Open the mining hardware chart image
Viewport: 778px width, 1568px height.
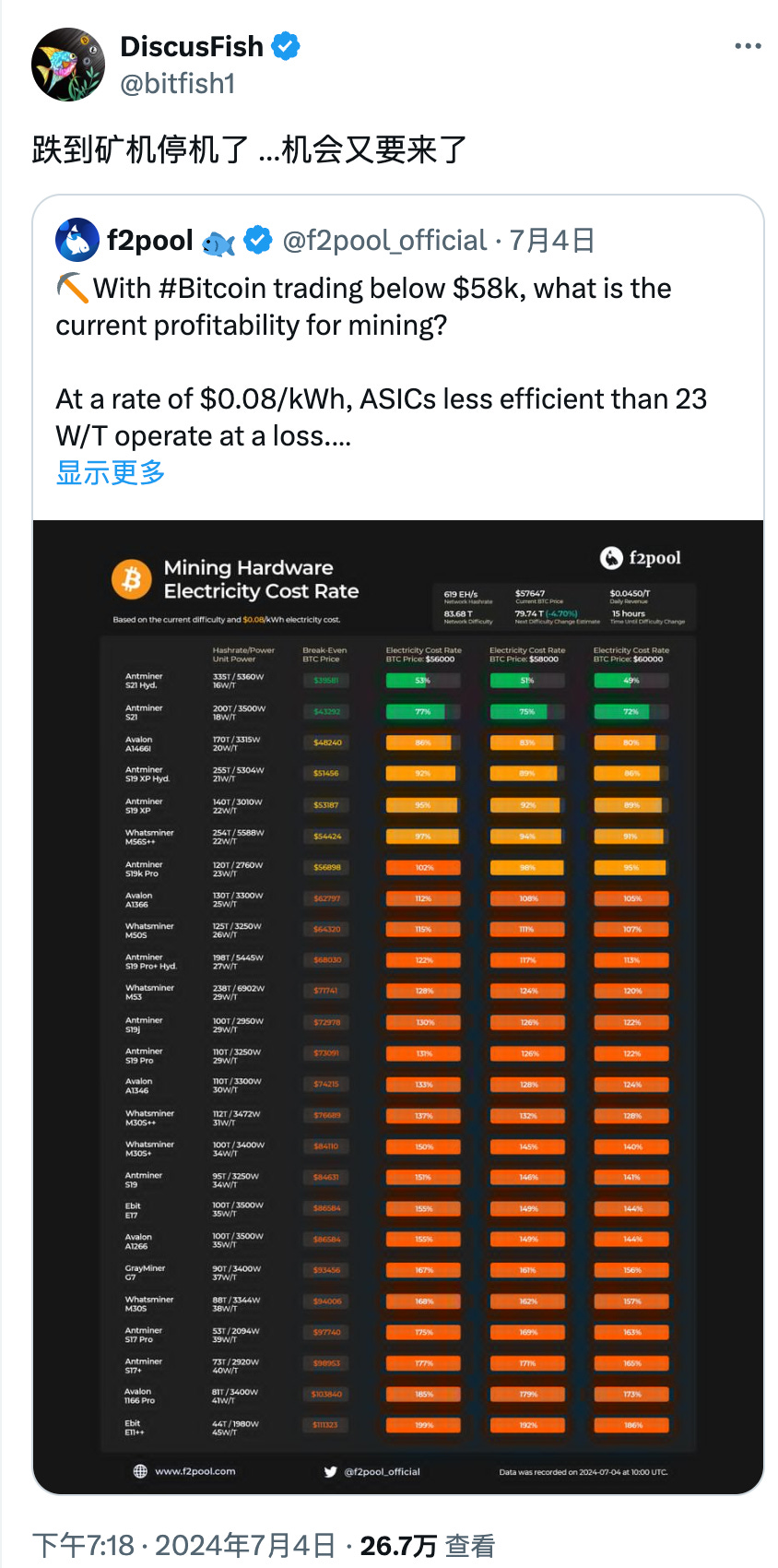(398, 1005)
